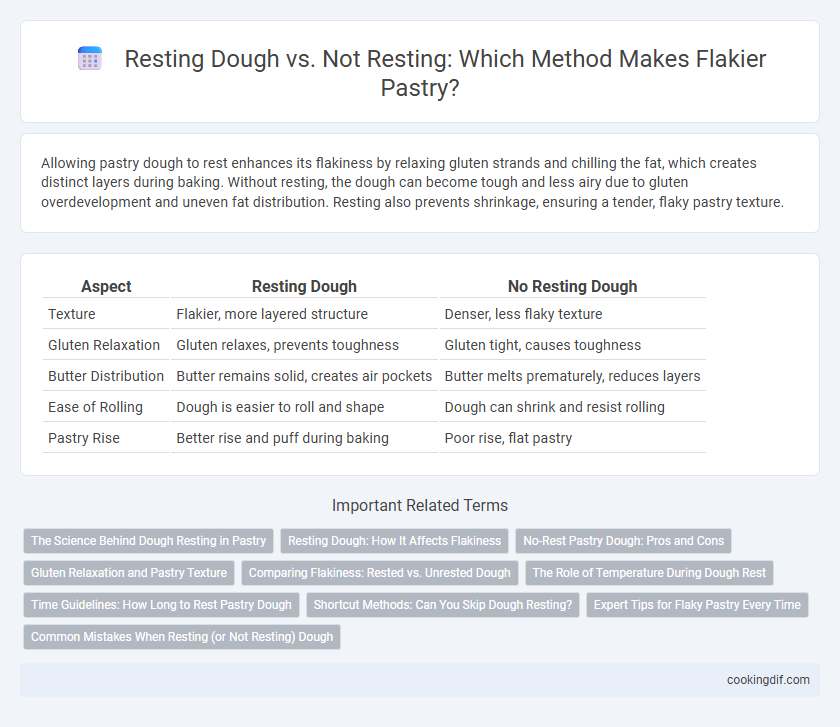Click 'Comparing Flakiness: Rested vs. Unrested Dough'
This screenshot has width=840, height=727.
380,573
